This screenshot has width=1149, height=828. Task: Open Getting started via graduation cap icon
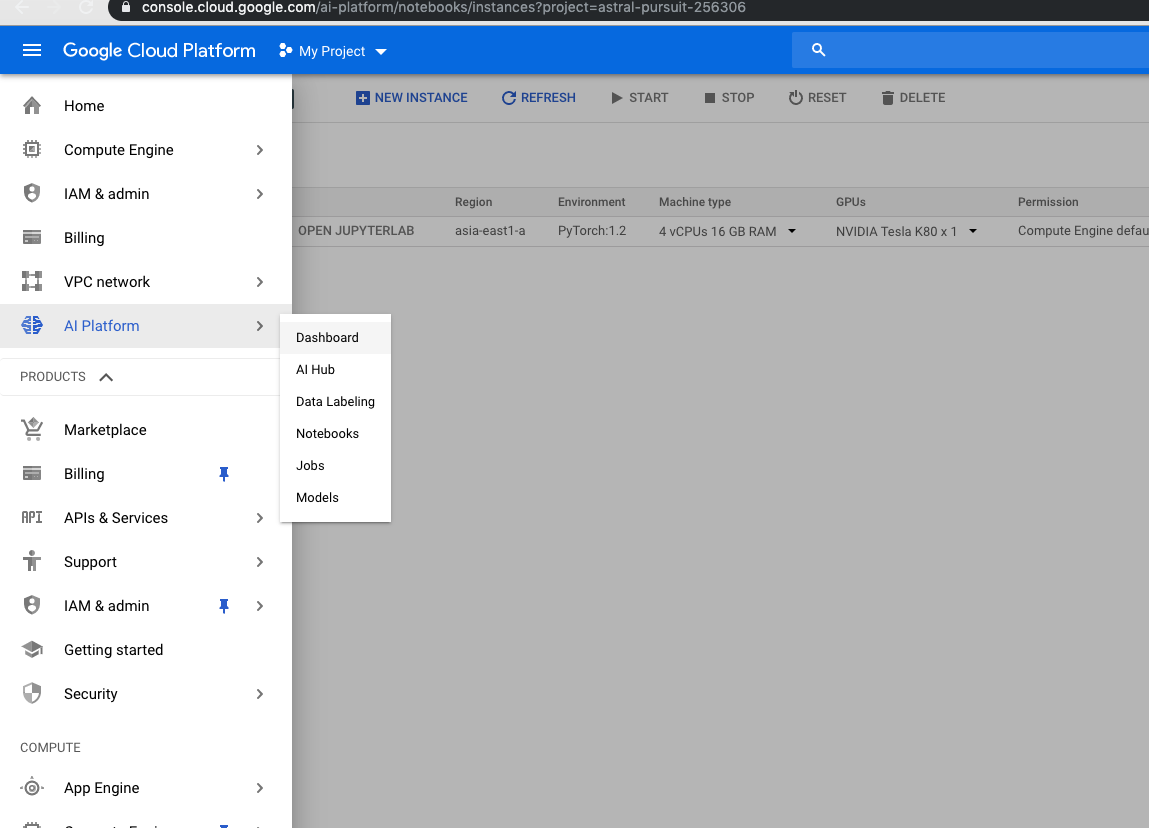coord(32,649)
